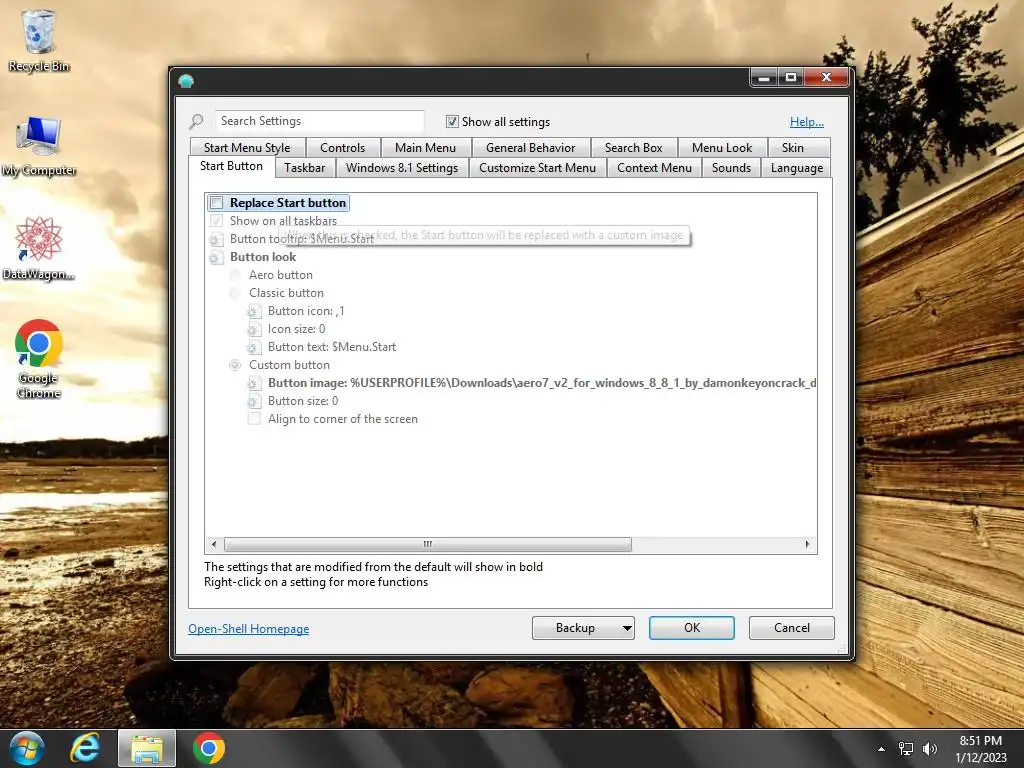Click the magnifier search icon

tap(196, 121)
